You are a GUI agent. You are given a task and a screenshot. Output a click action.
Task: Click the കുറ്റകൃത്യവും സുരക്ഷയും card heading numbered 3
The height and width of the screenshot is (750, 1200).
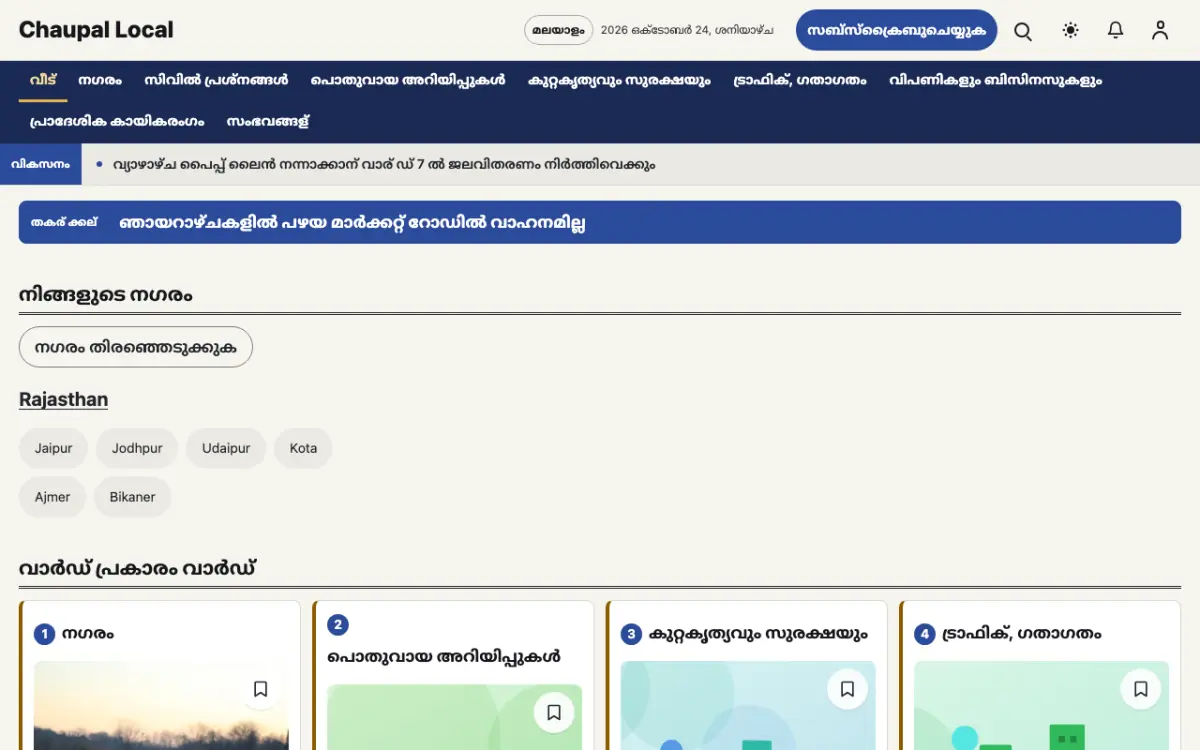tap(758, 634)
